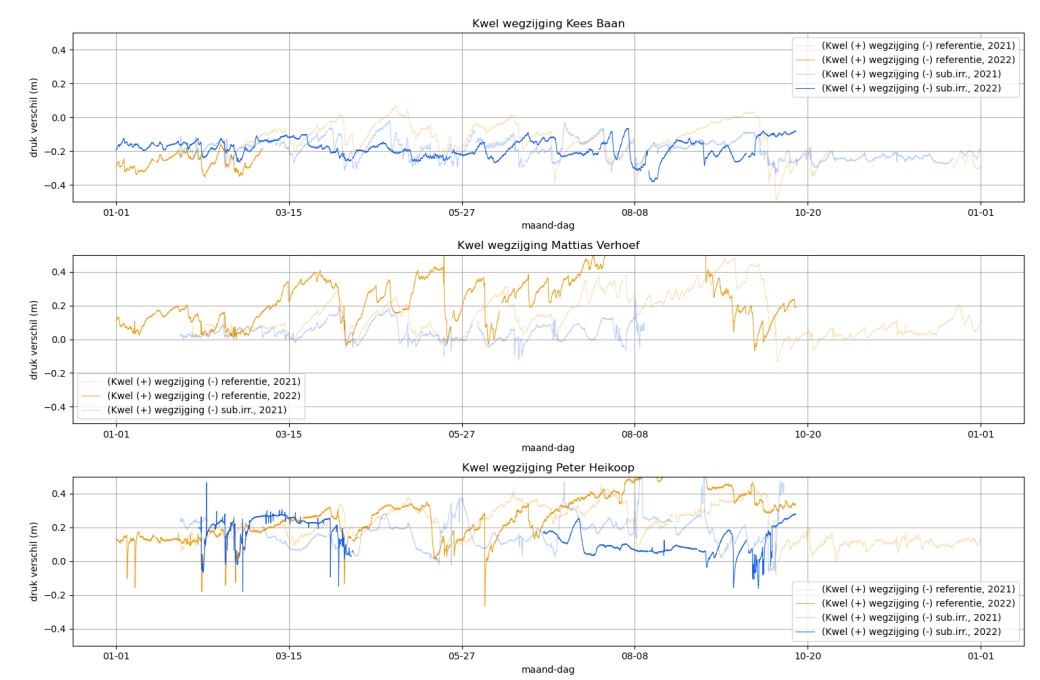
Task: Click the 'Kwel wegzijging Peter Heikoop' chart title
Action: click(548, 467)
